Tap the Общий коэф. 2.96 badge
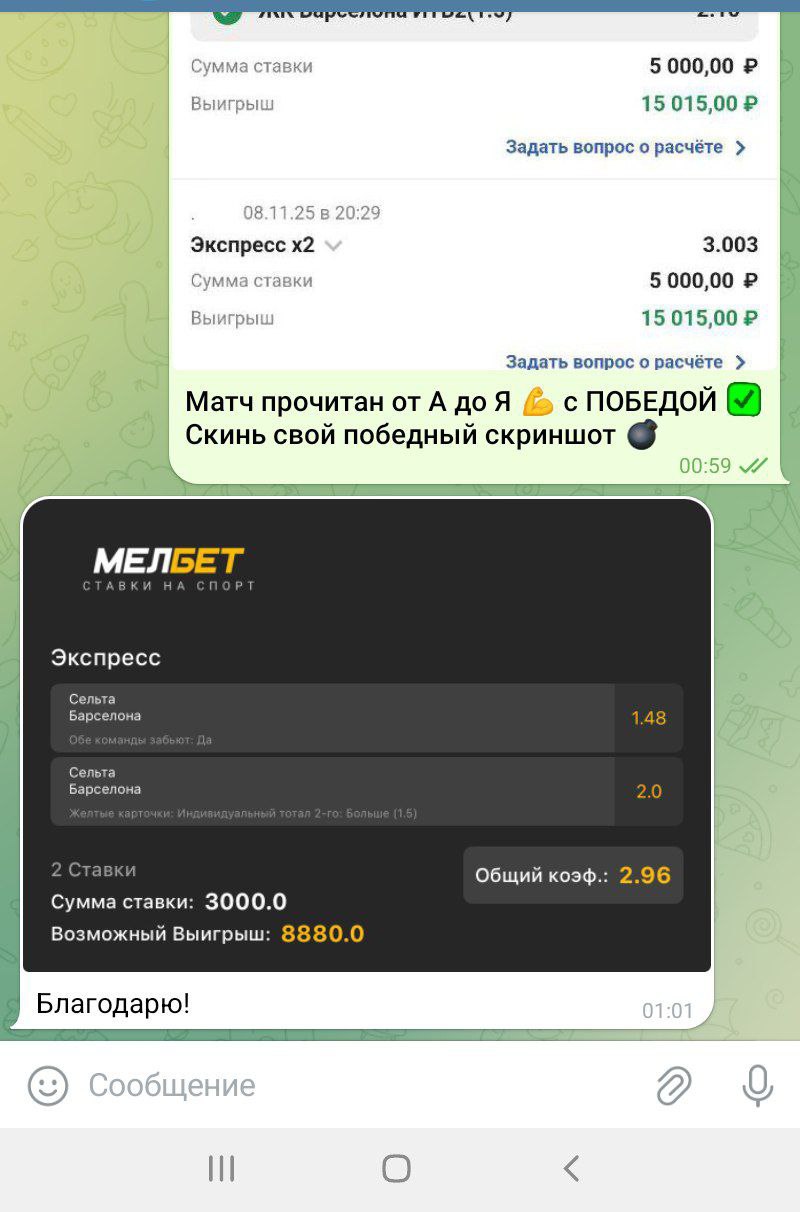800x1212 pixels. tap(573, 875)
